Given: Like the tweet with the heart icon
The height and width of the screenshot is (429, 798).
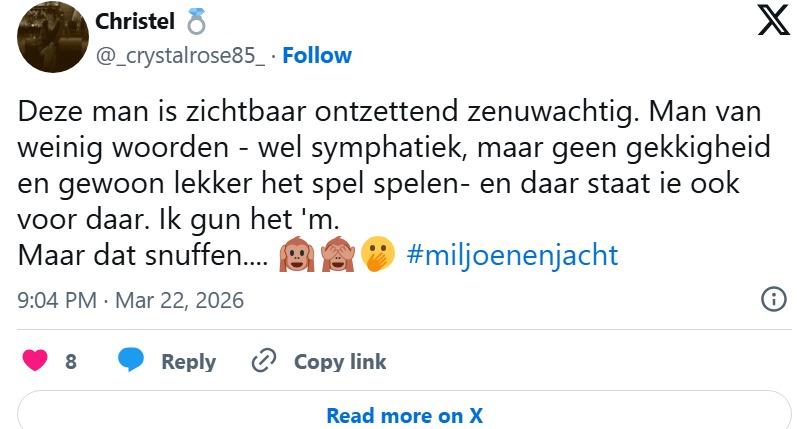Looking at the screenshot, I should click(x=35, y=361).
